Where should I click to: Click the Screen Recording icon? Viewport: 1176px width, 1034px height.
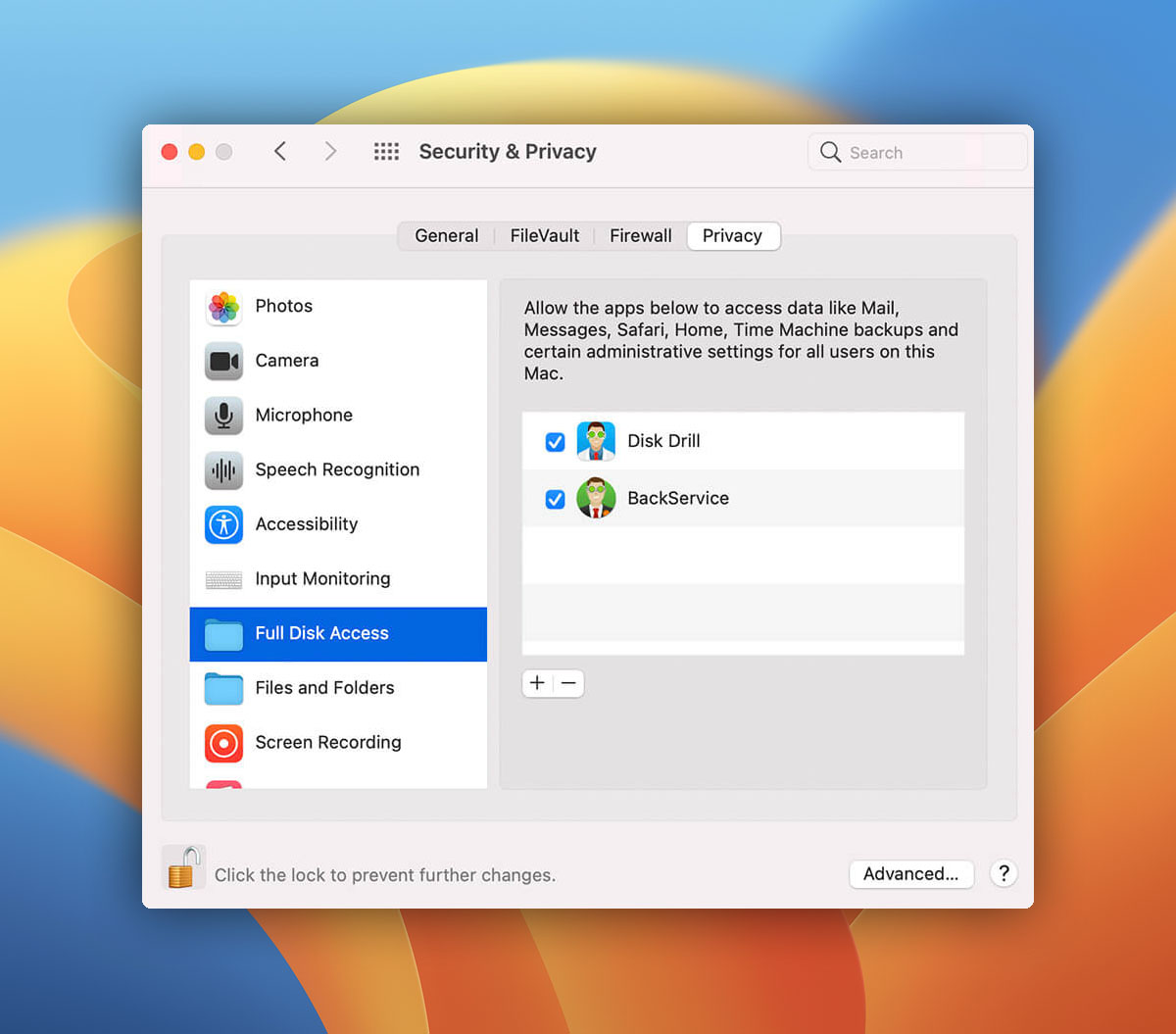tap(223, 743)
